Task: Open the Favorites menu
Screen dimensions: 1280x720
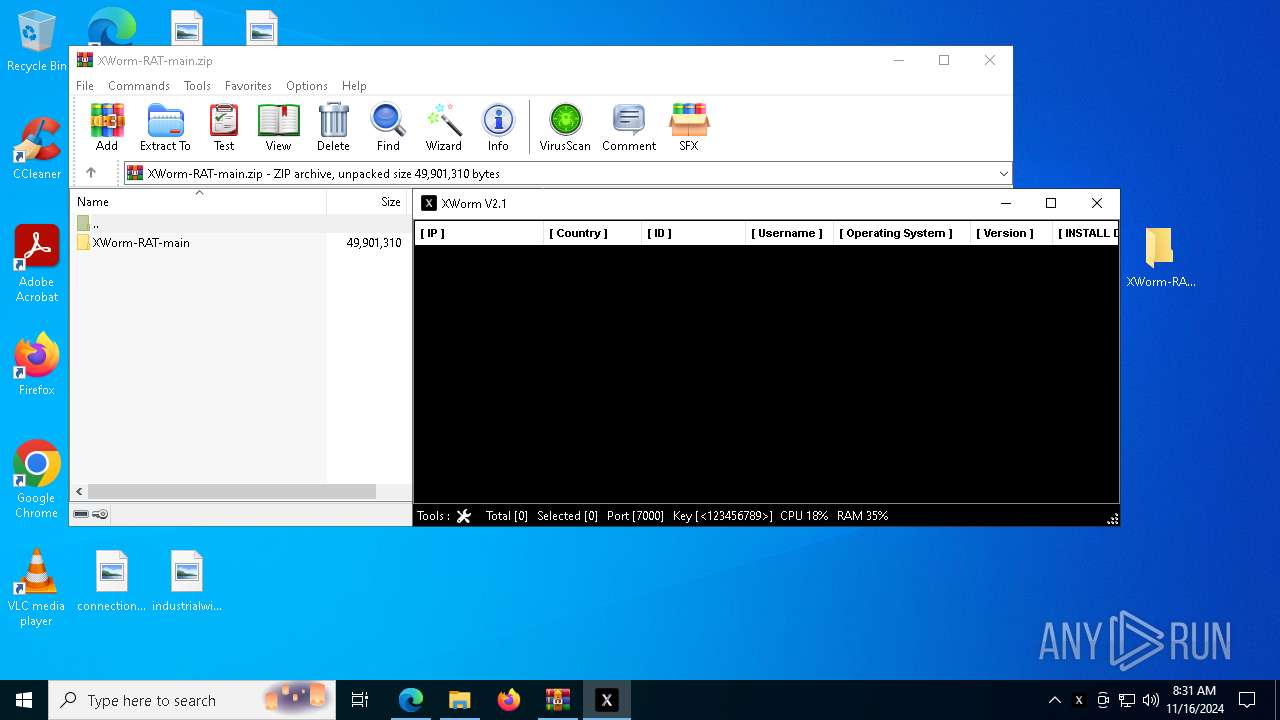Action: pos(248,86)
